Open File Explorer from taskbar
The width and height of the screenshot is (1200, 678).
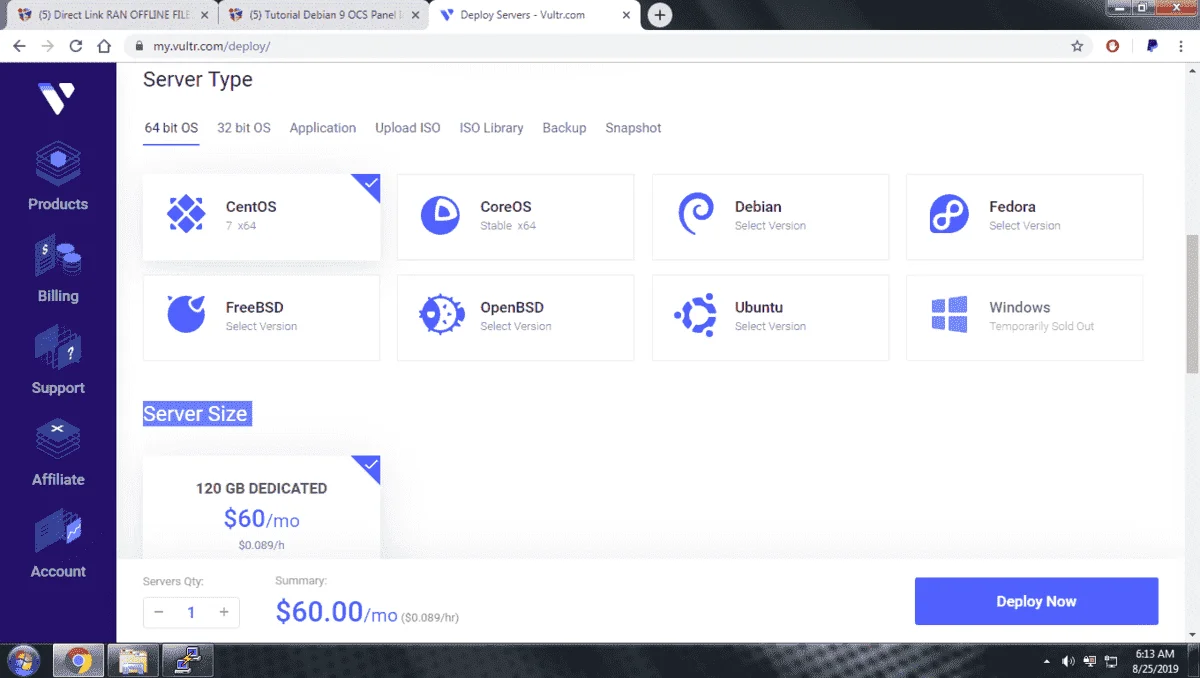[133, 661]
